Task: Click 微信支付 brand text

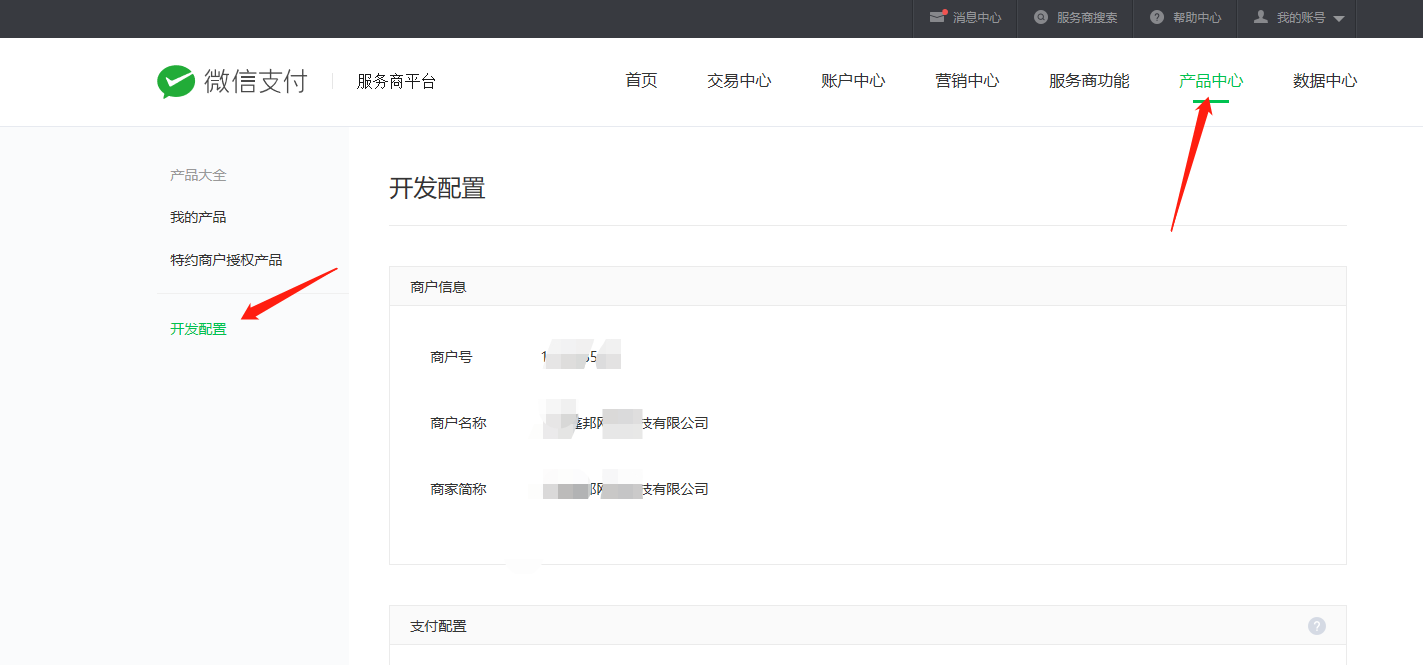Action: [x=256, y=82]
